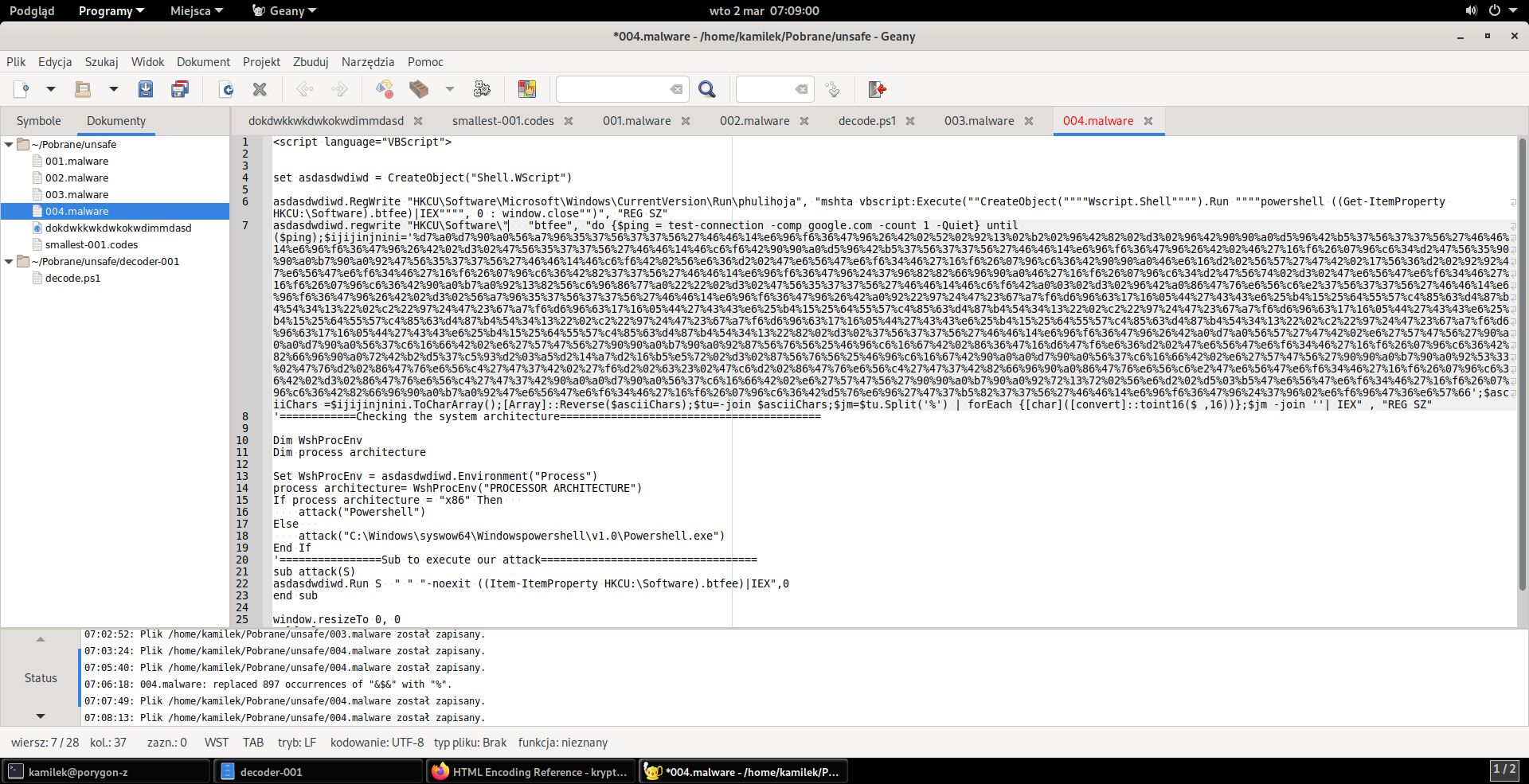Viewport: 1529px width, 784px height.
Task: Open the build options dropdown arrow
Action: click(x=449, y=89)
